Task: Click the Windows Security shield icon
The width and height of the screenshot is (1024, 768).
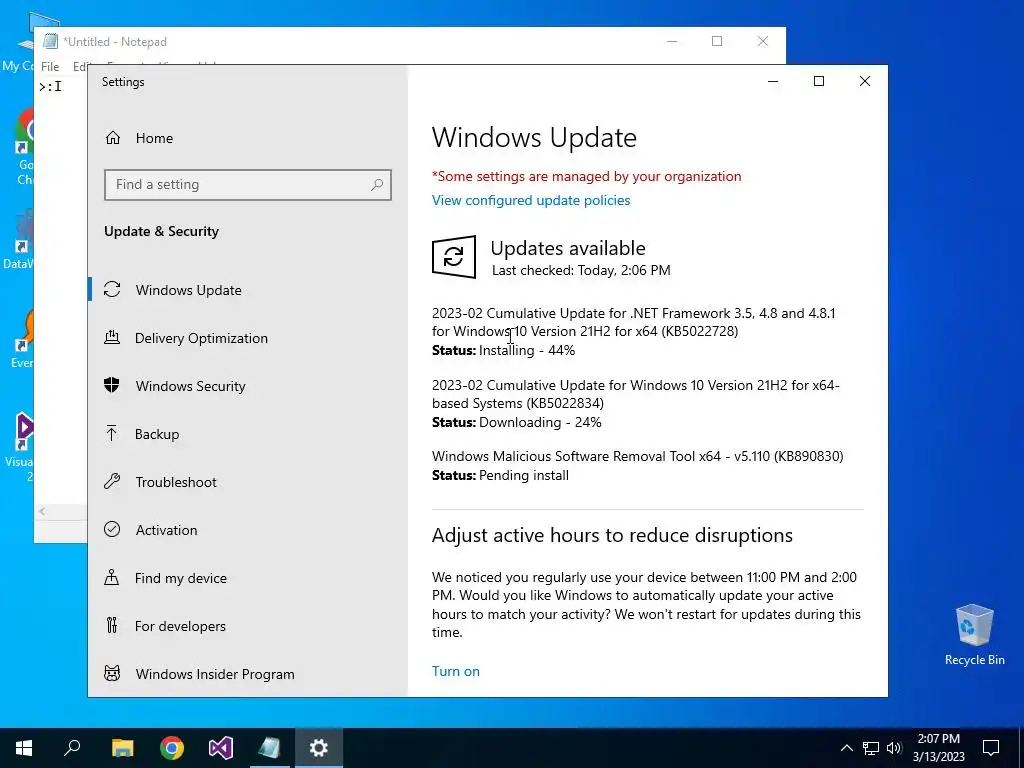Action: coord(112,385)
